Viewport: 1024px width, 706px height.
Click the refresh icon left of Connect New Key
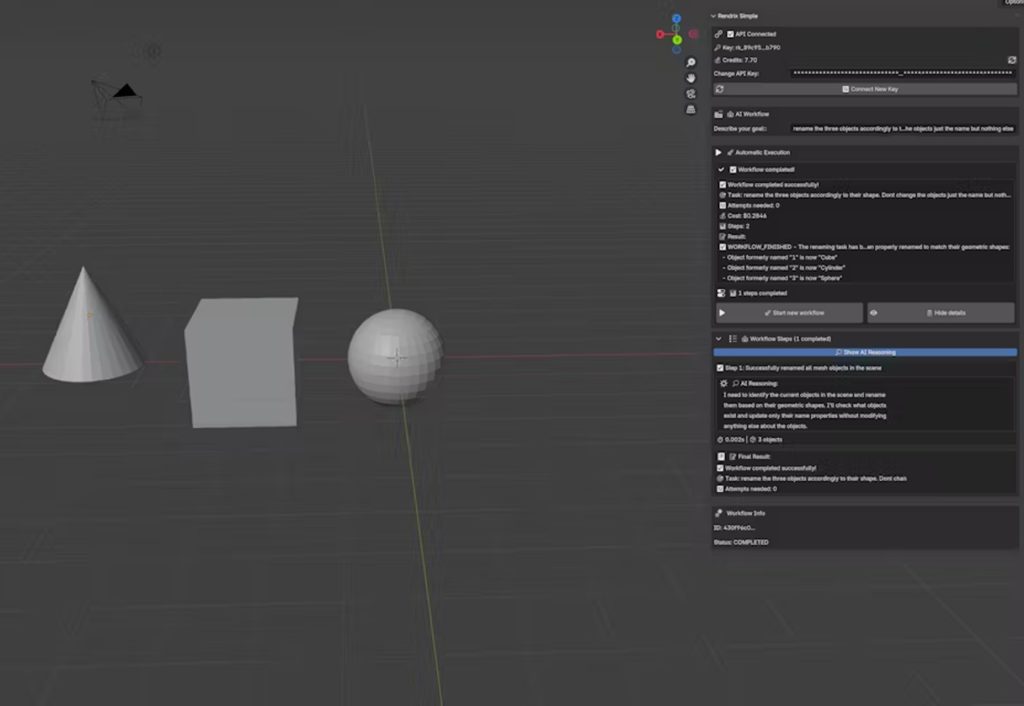[720, 89]
